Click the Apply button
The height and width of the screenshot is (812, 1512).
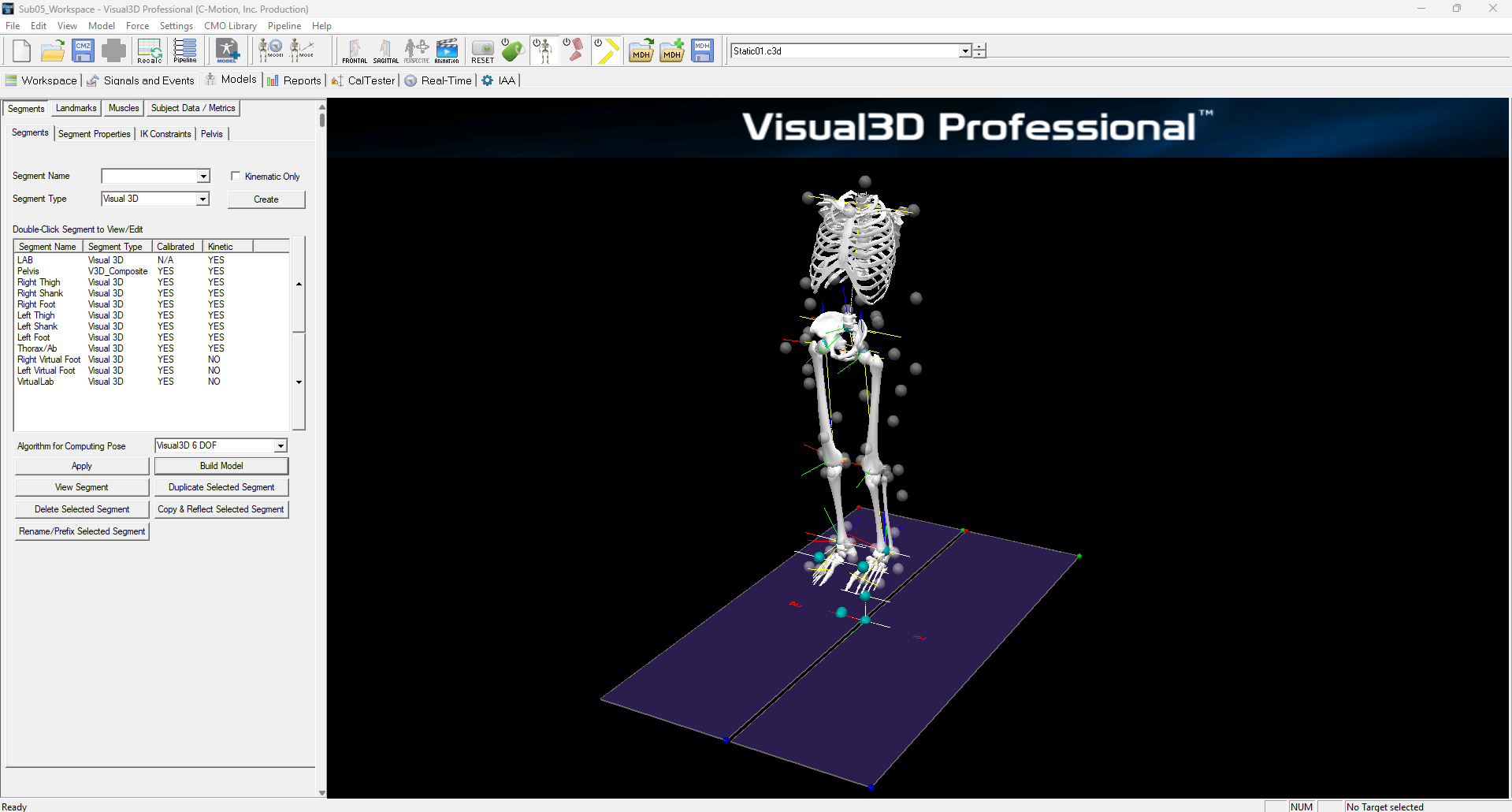(x=82, y=466)
